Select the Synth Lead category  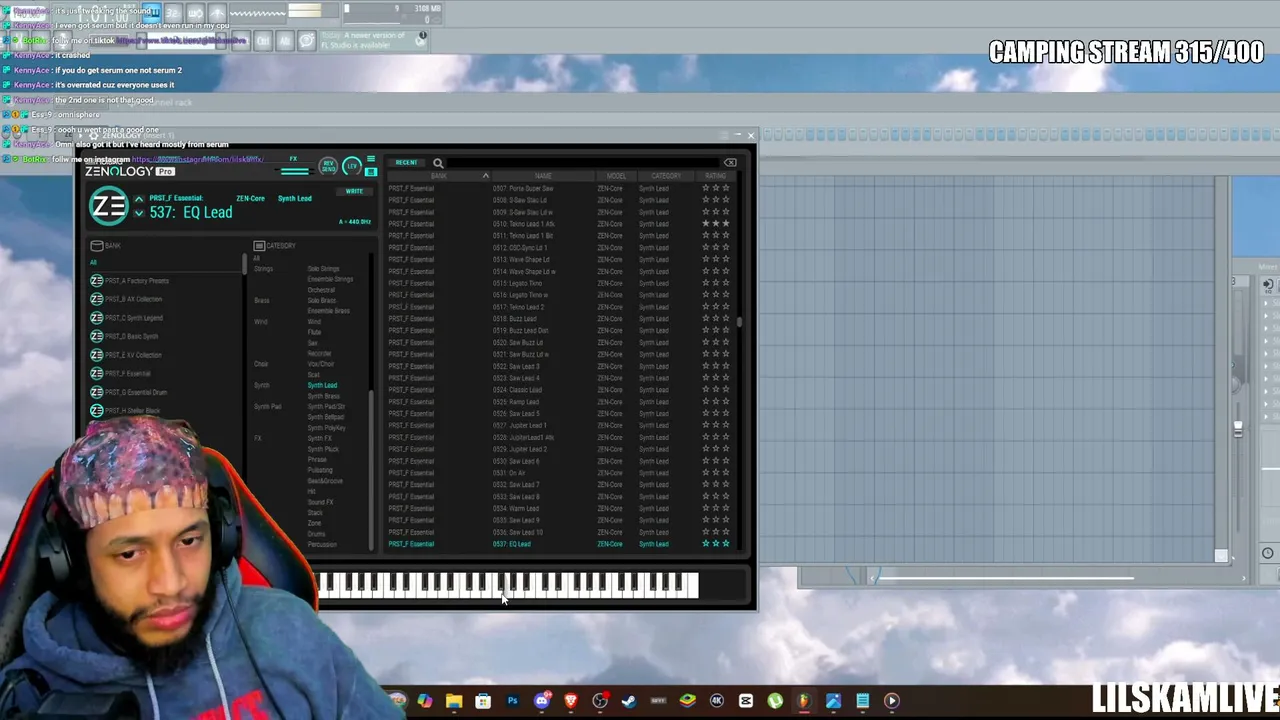322,385
